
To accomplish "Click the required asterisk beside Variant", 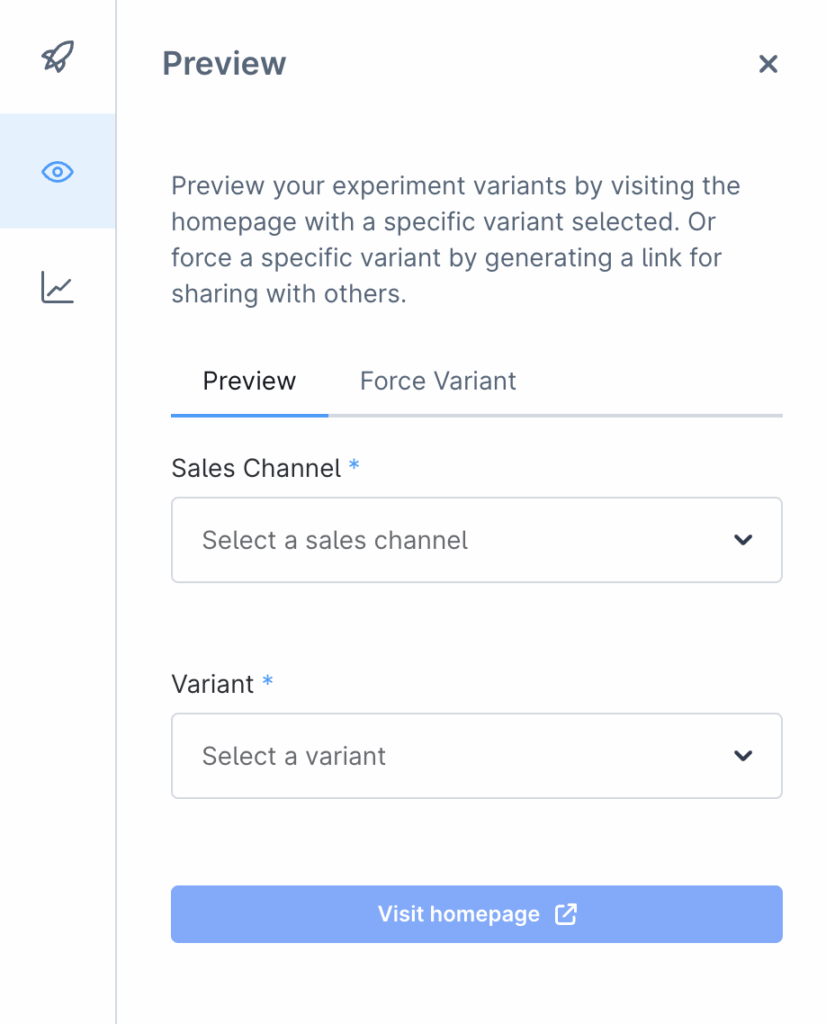I will pyautogui.click(x=267, y=682).
